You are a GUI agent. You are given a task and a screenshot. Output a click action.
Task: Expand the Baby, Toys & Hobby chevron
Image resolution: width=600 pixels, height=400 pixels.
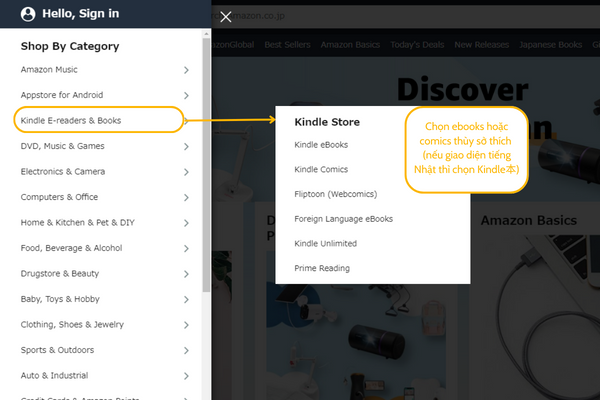[x=186, y=299]
